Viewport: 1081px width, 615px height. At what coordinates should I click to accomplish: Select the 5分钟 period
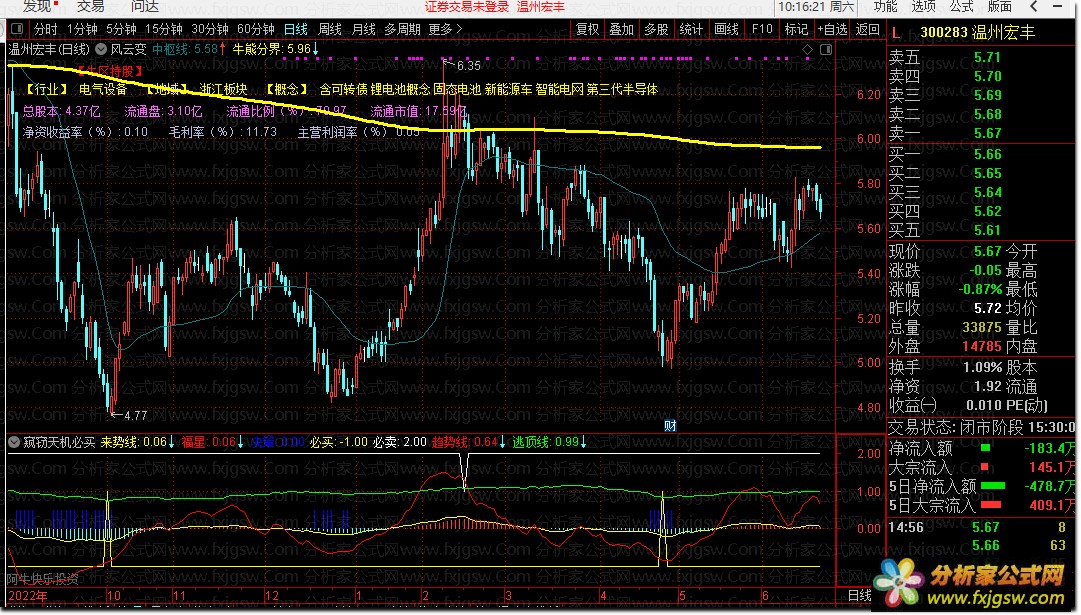click(121, 29)
